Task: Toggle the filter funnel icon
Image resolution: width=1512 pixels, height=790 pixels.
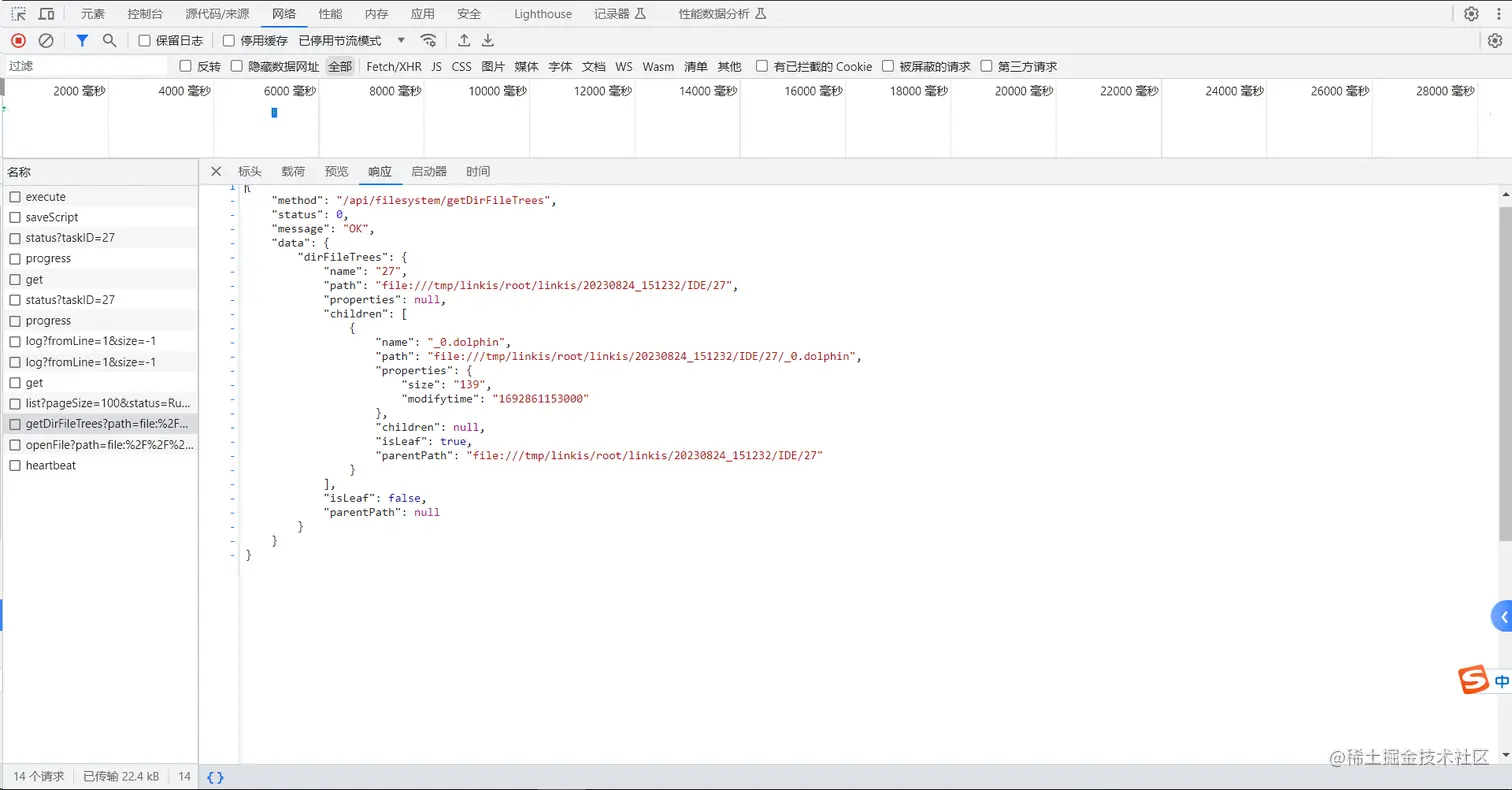Action: (x=82, y=40)
